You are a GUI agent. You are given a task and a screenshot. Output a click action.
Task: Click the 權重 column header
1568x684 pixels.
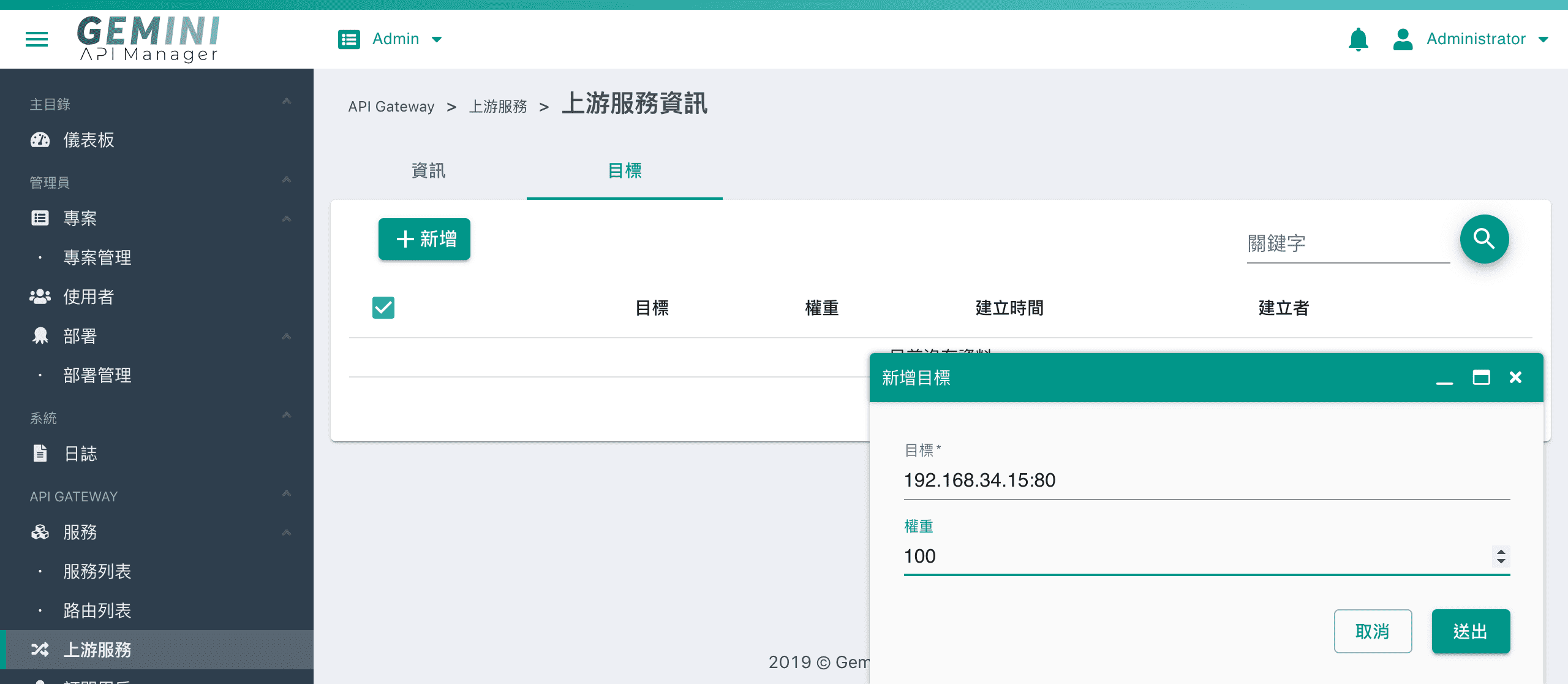coord(821,308)
